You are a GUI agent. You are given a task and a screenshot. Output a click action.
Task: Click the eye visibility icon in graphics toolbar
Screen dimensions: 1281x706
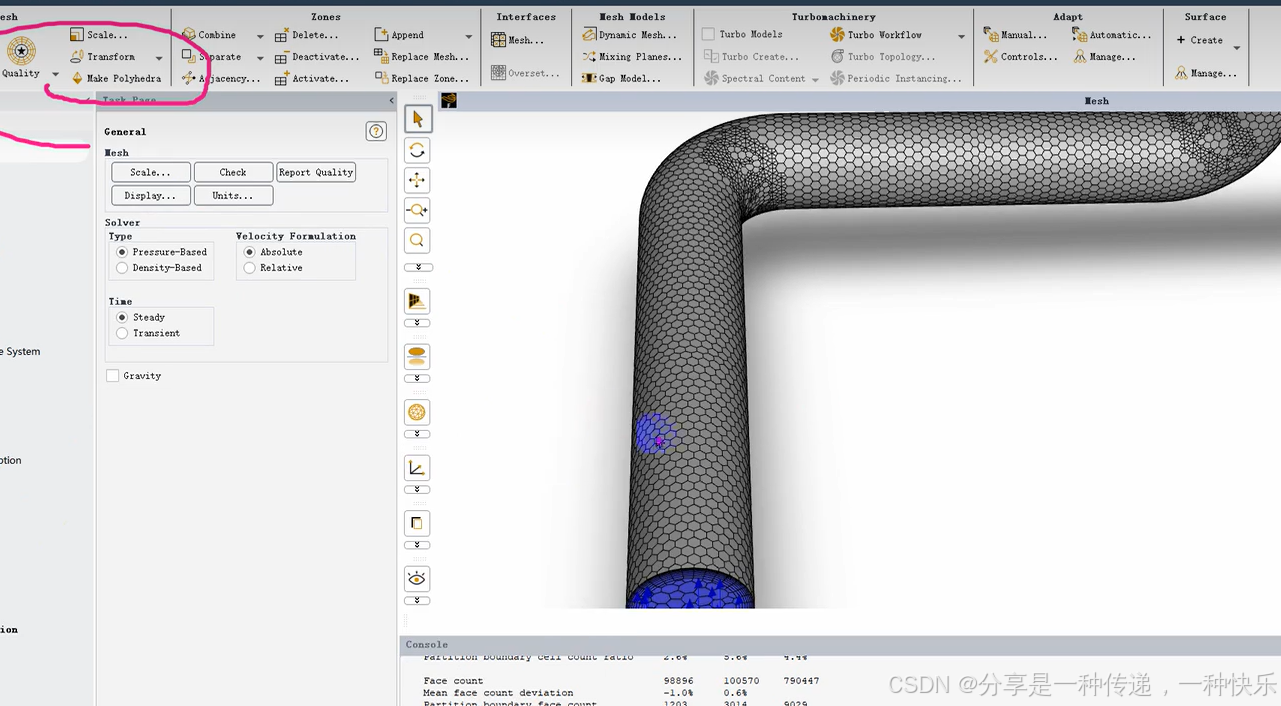coord(418,578)
